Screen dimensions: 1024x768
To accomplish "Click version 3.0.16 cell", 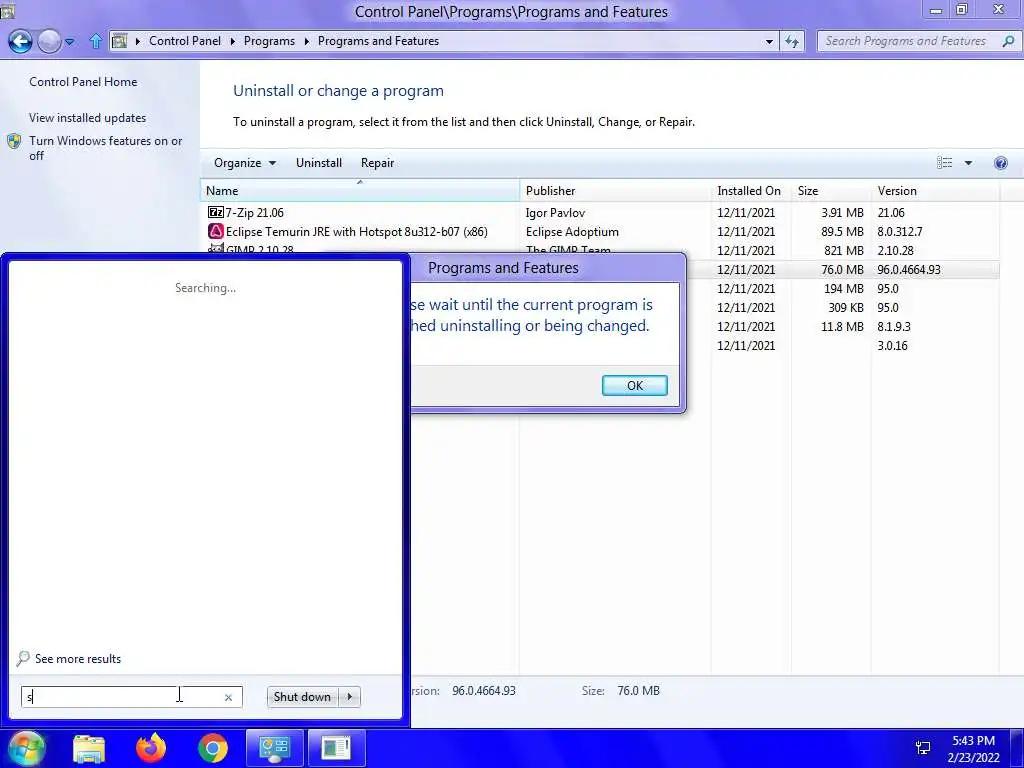I will [x=892, y=345].
